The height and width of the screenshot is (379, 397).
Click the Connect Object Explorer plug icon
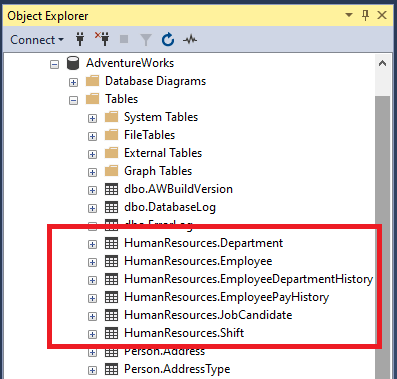click(x=80, y=39)
